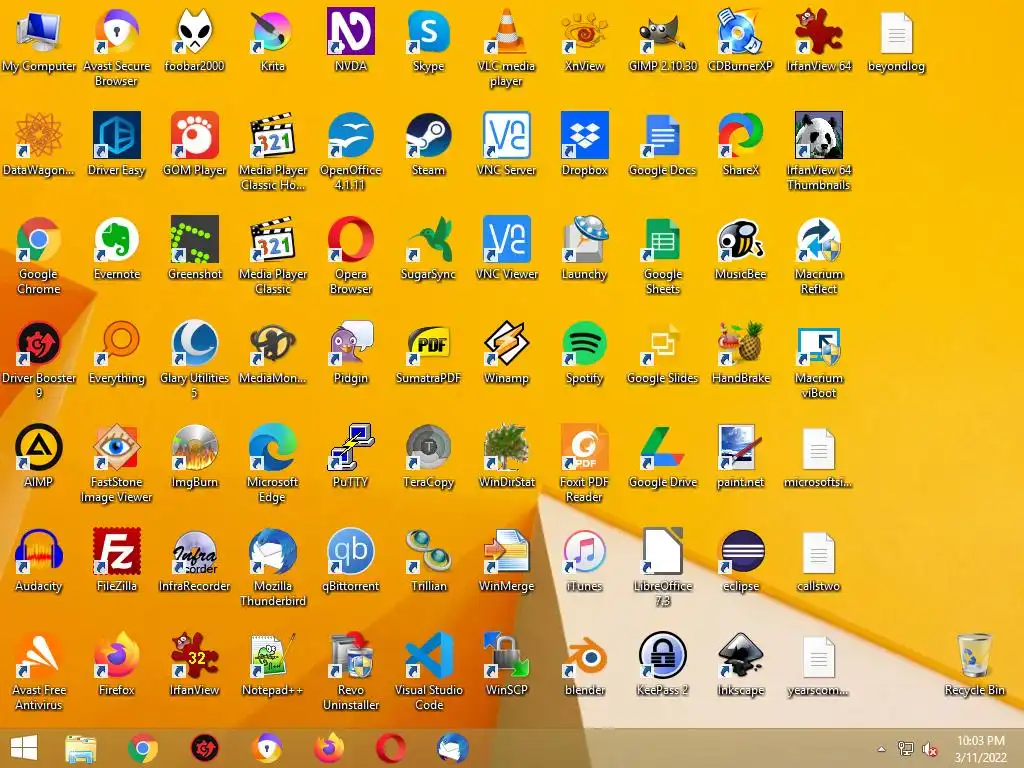Select the ShareX icon
This screenshot has height=768, width=1024.
click(740, 135)
